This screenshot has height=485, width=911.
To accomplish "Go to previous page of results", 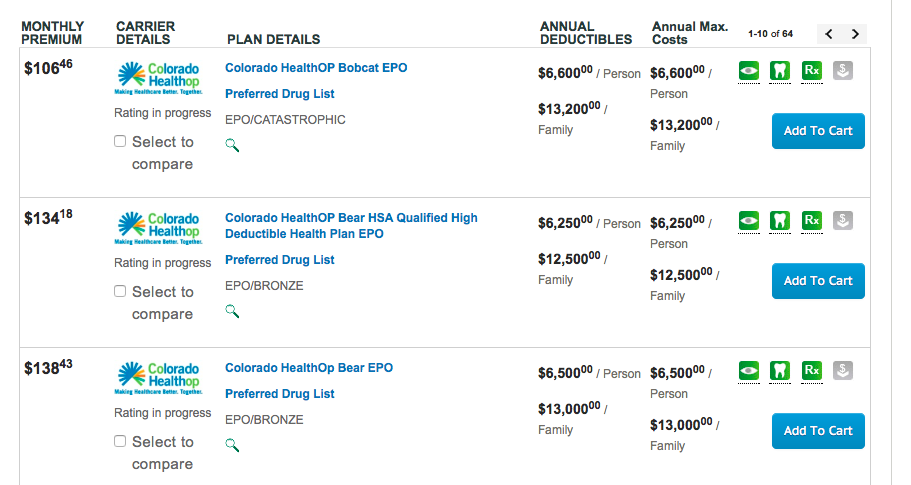I will click(x=829, y=34).
